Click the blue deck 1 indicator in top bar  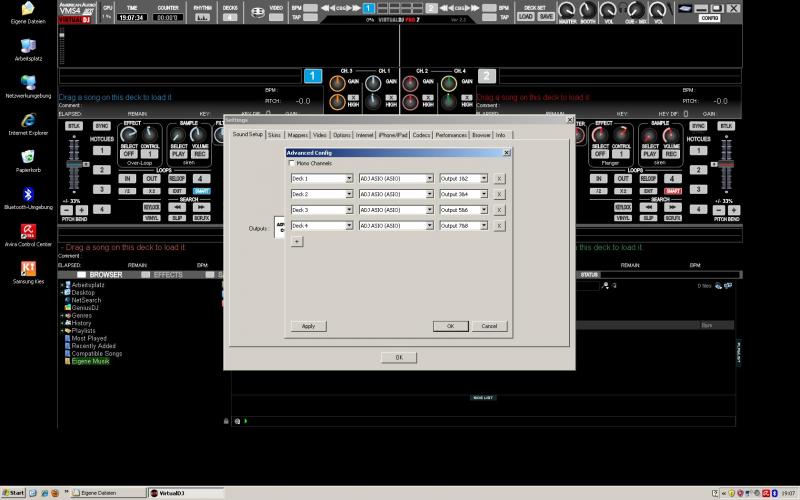368,8
